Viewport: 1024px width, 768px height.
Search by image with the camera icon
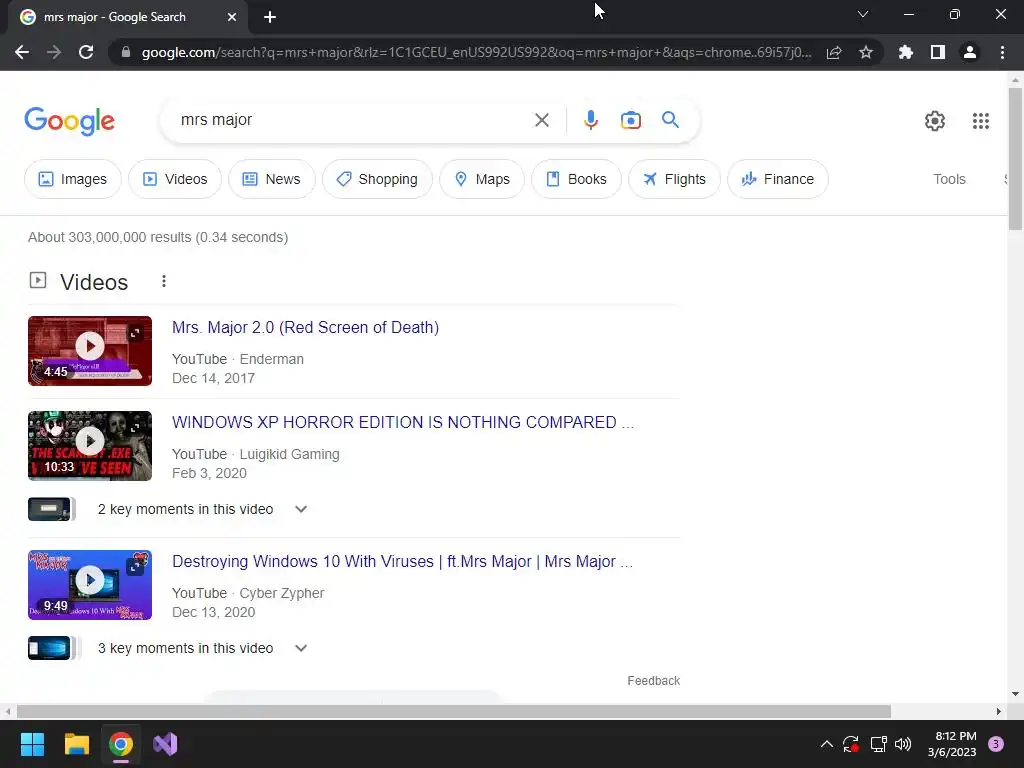pos(631,120)
